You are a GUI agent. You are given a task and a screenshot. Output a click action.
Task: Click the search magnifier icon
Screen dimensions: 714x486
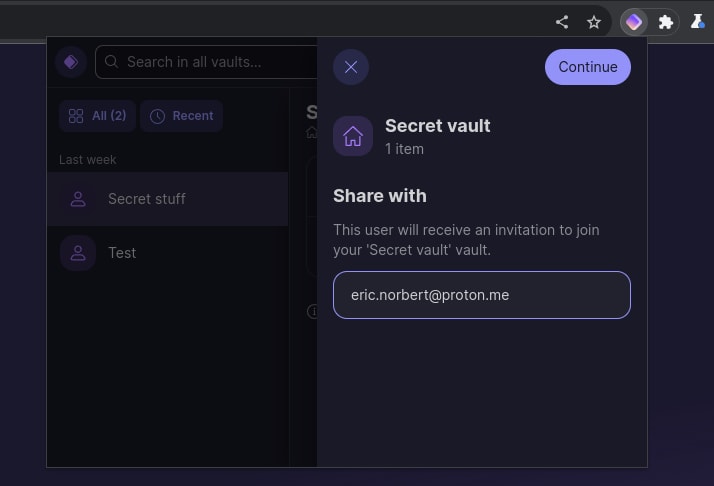112,62
